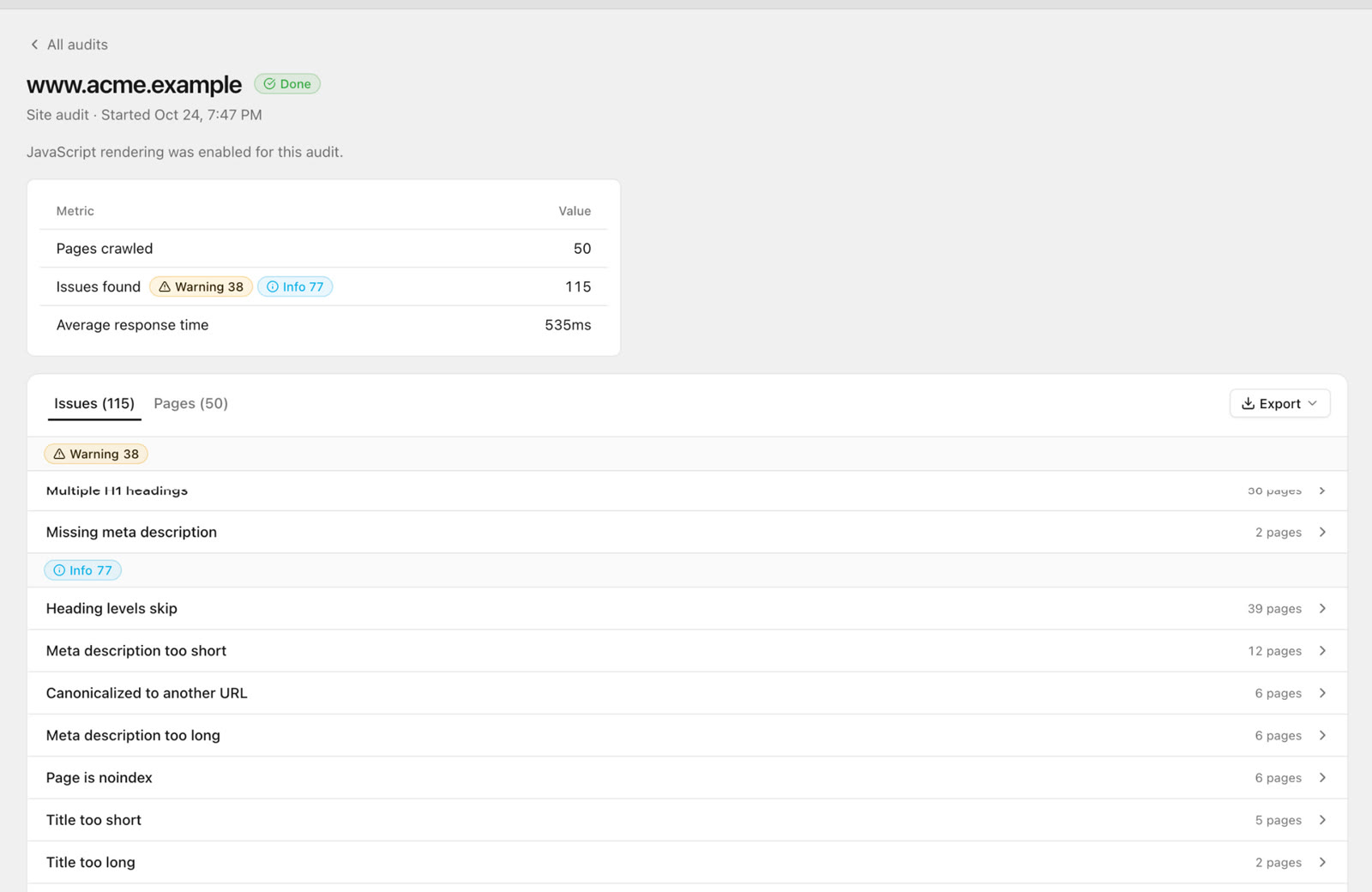Open the Title too long issue
This screenshot has height=892, width=1372.
point(687,862)
